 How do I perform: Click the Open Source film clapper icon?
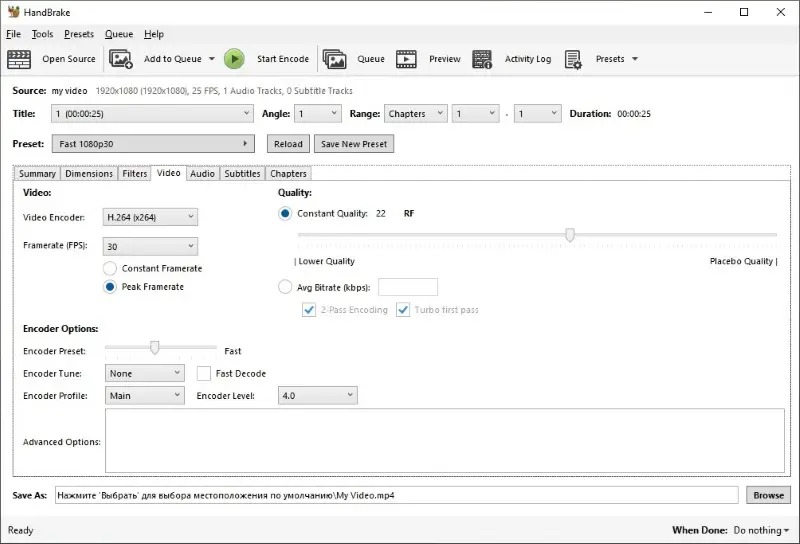click(19, 59)
